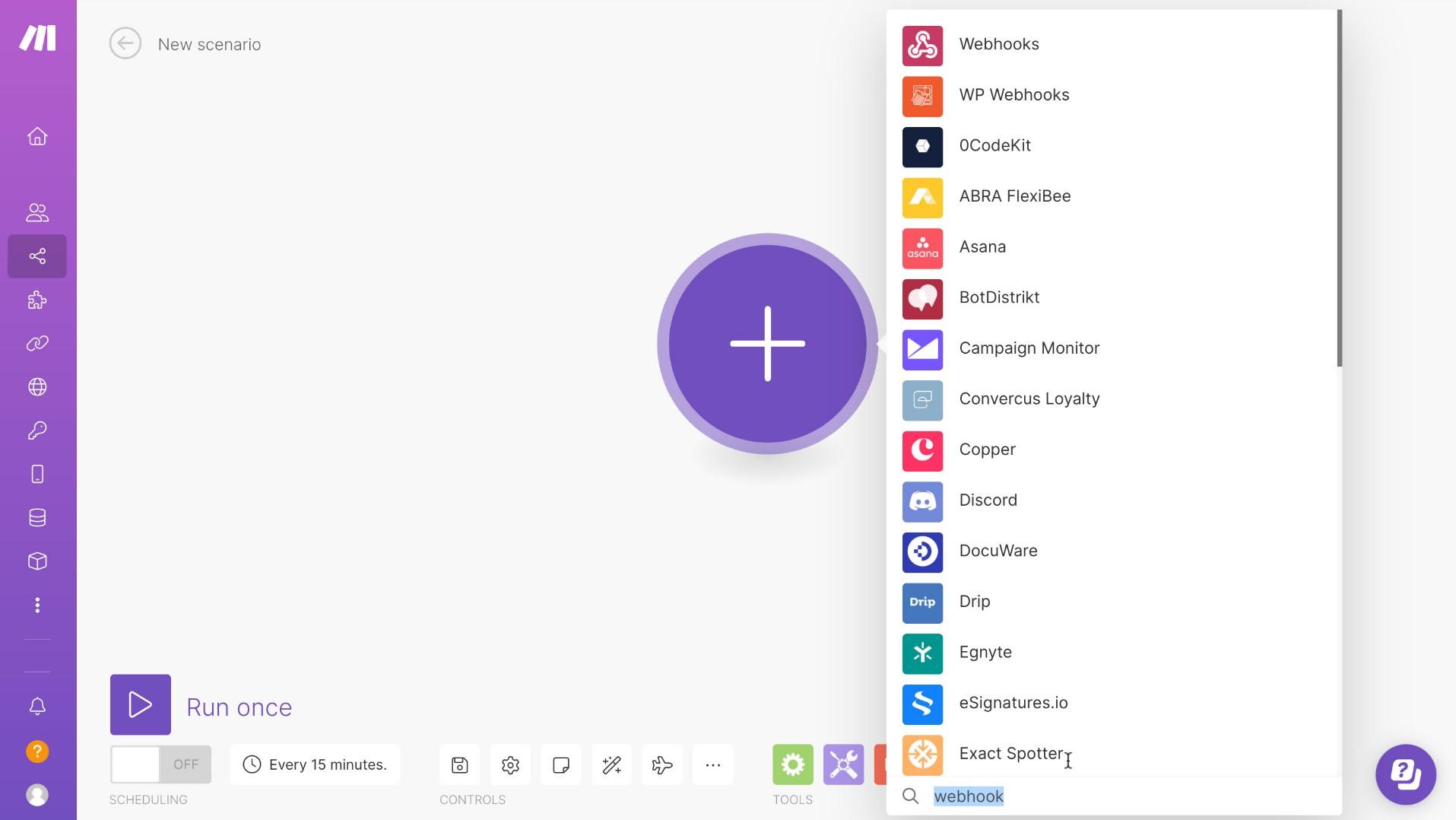Image resolution: width=1456 pixels, height=820 pixels.
Task: Click the auto-align magic wand icon
Action: click(612, 764)
